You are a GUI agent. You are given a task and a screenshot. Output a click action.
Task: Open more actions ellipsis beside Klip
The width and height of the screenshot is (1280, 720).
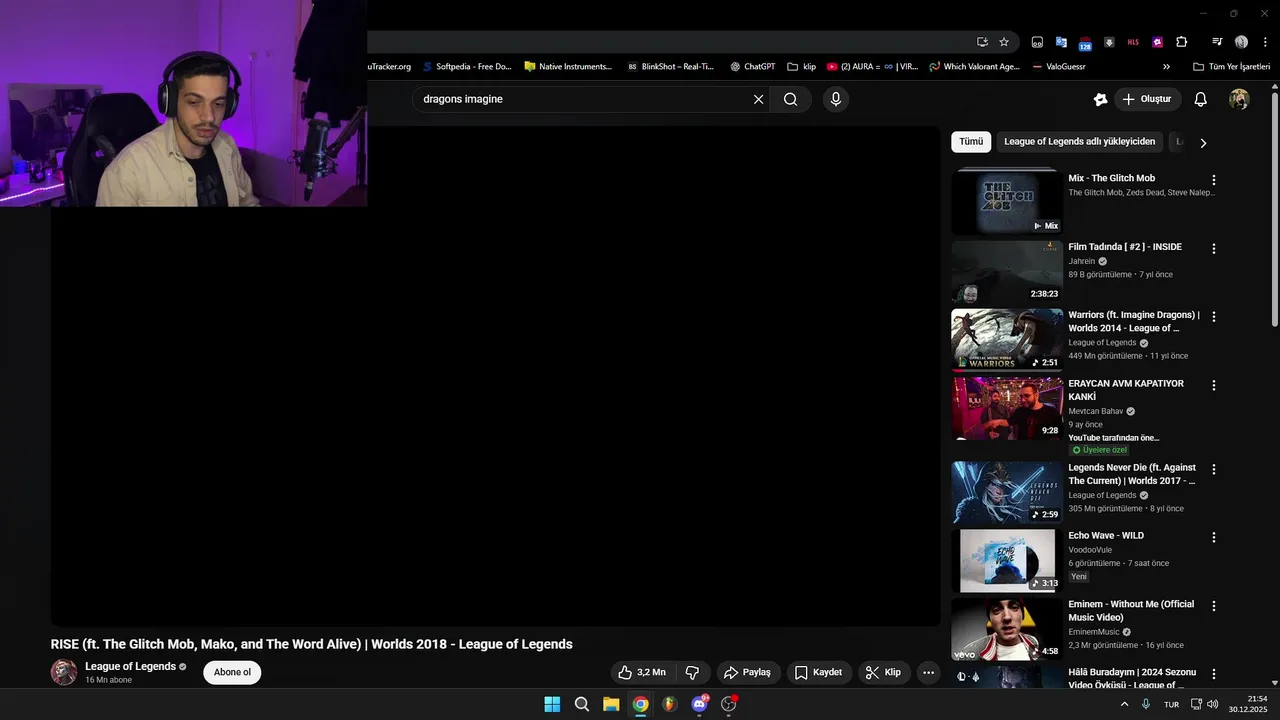928,672
